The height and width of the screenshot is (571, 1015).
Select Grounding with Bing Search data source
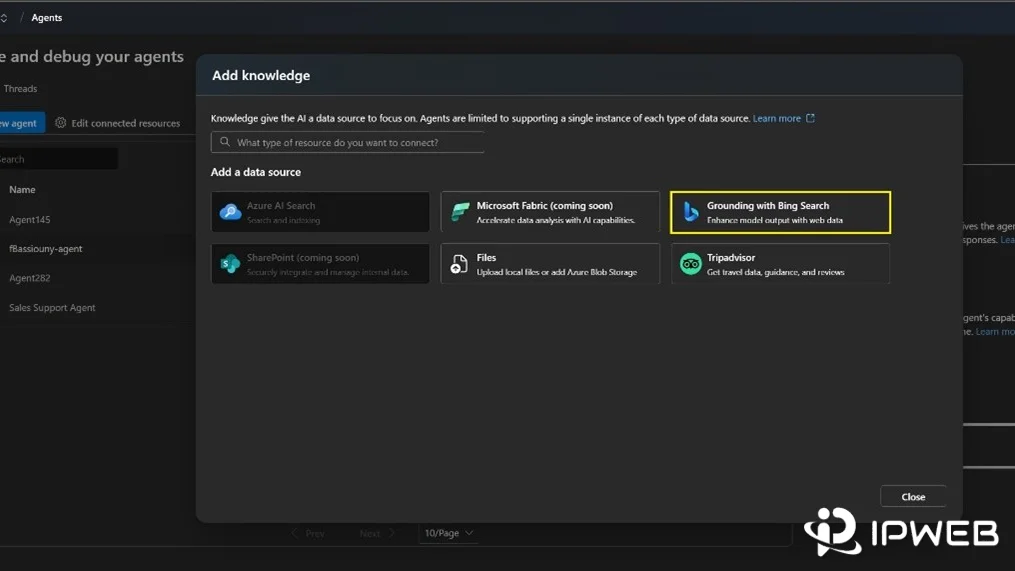coord(780,212)
